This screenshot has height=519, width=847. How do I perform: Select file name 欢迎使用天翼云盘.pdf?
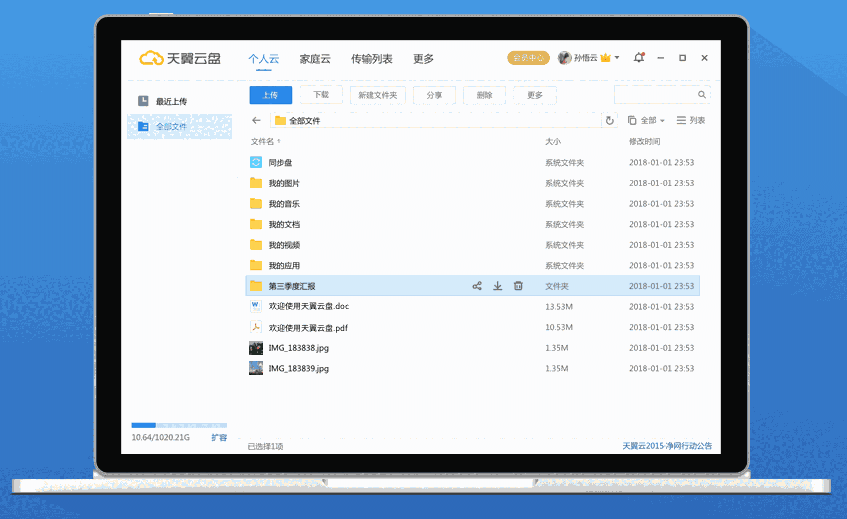tap(308, 327)
